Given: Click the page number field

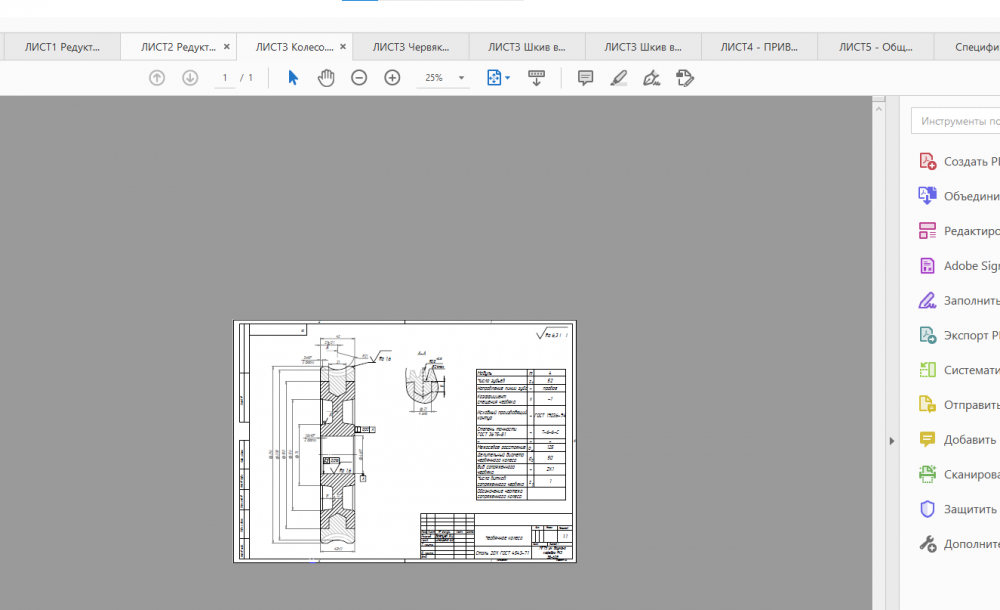Looking at the screenshot, I should pyautogui.click(x=225, y=78).
